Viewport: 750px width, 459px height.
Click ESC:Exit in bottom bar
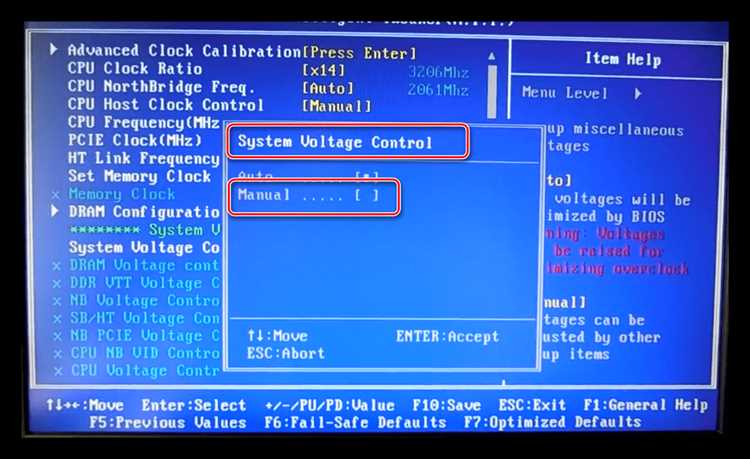532,405
